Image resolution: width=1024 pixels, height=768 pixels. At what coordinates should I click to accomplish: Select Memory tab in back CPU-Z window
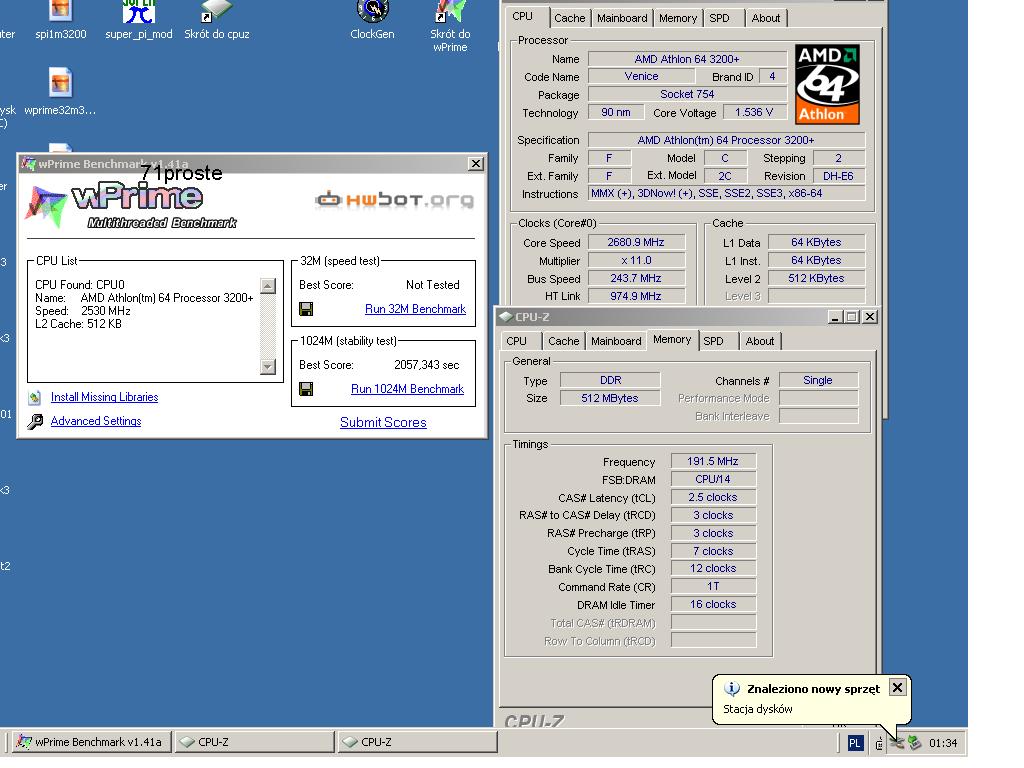[x=678, y=18]
